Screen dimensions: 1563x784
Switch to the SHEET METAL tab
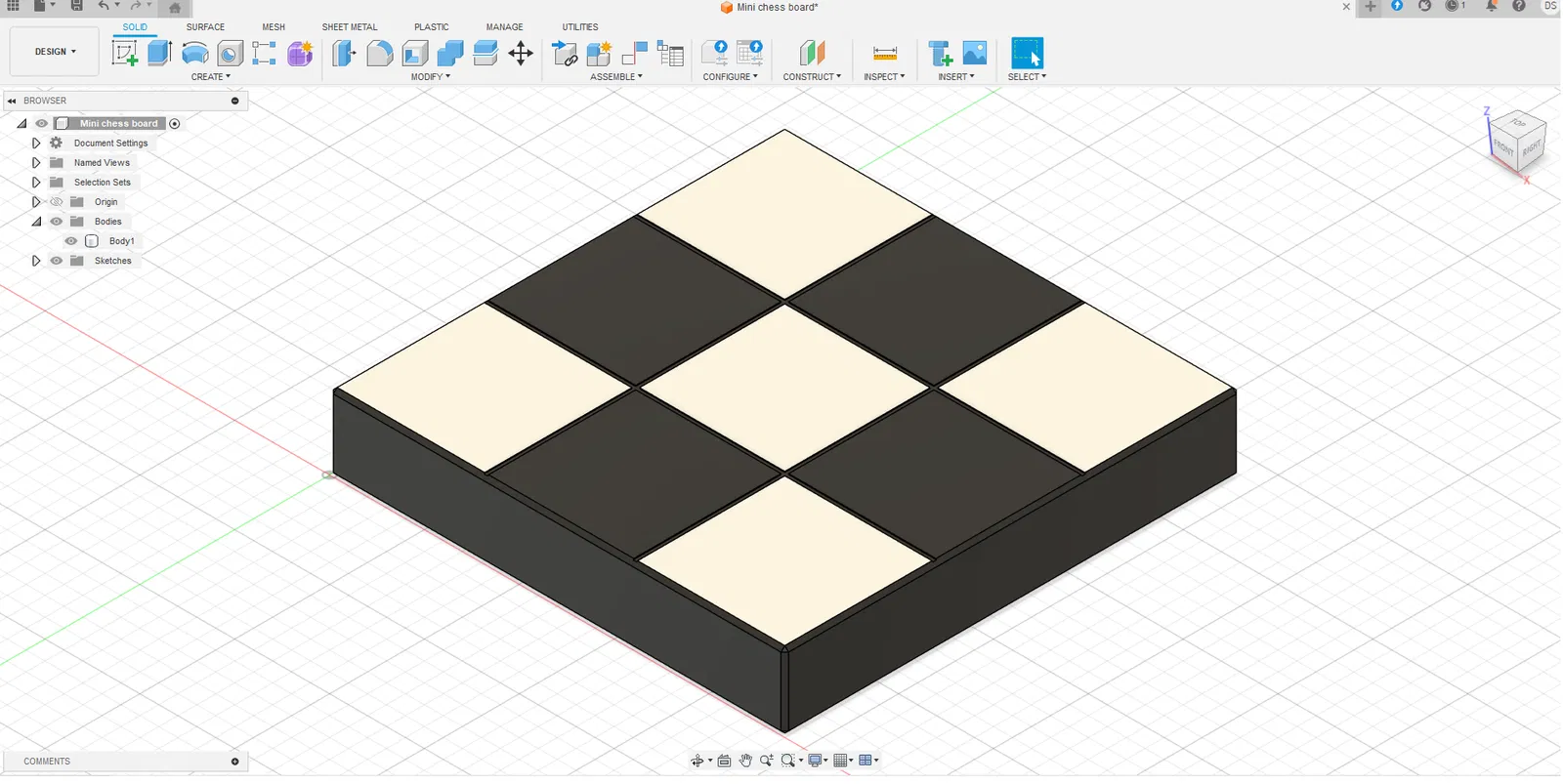point(350,27)
